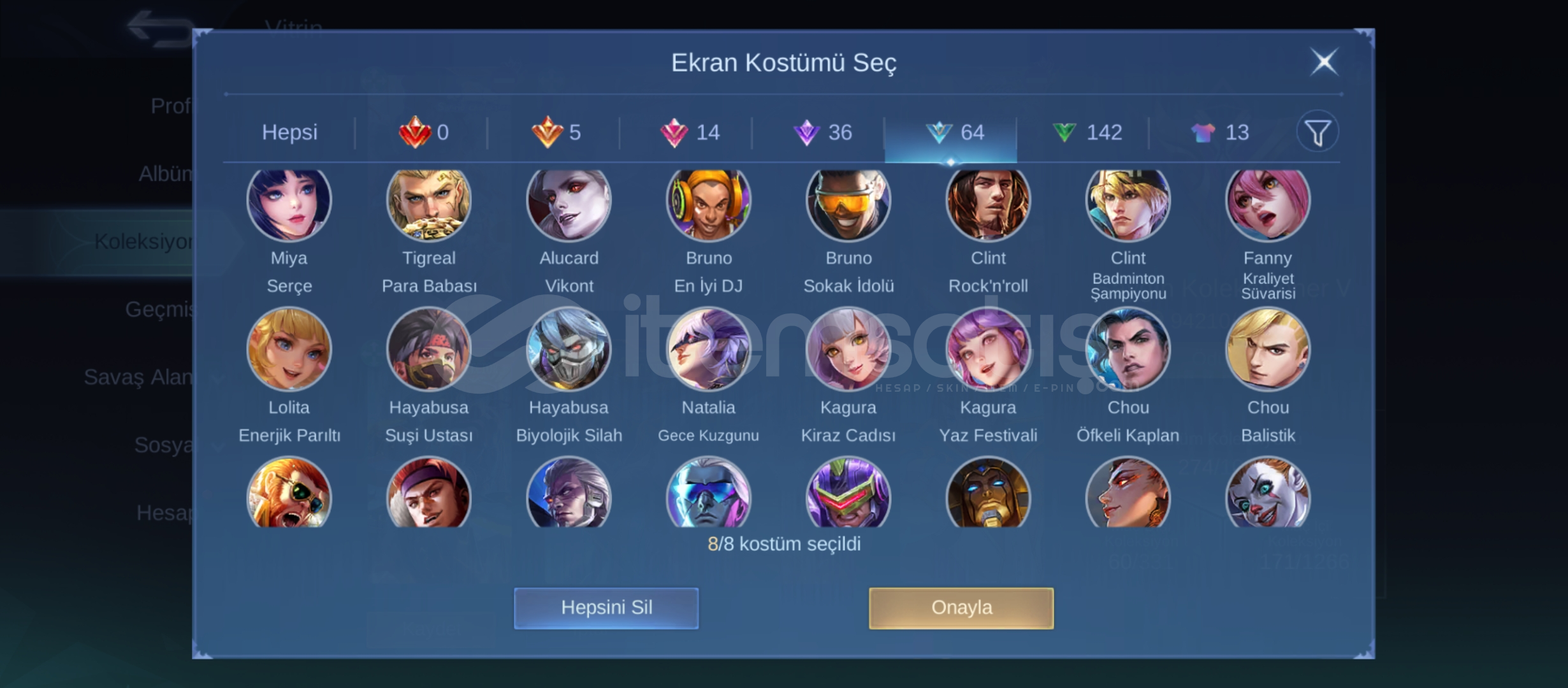Switch to the orange gem tab with 5
Viewport: 1568px width, 688px height.
coord(556,133)
